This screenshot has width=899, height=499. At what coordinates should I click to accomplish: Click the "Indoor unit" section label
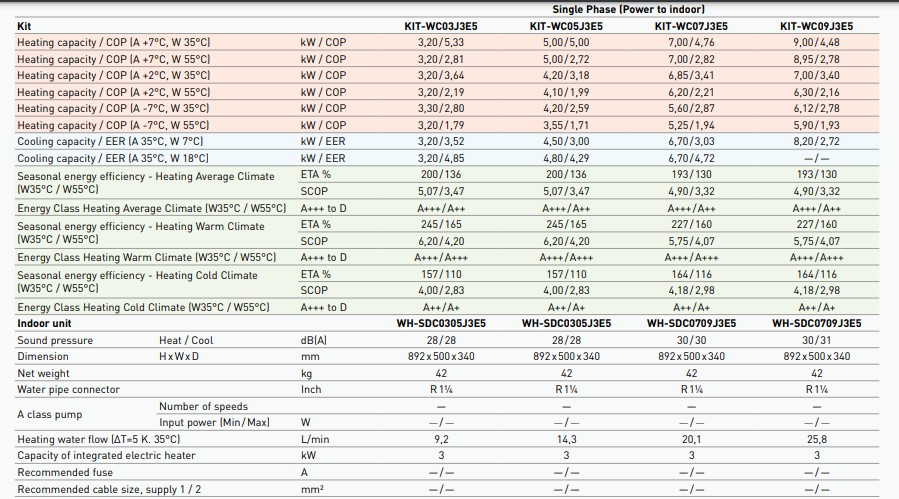coord(44,324)
